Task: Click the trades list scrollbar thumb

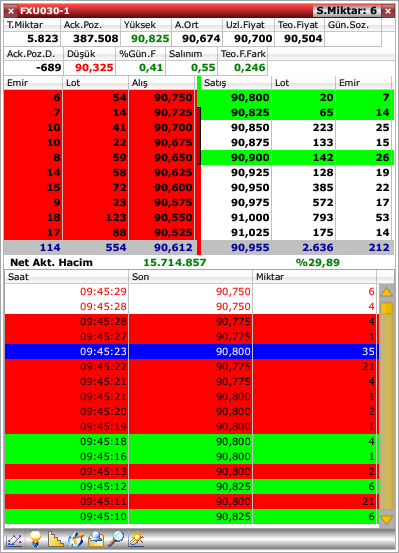Action: 387,309
